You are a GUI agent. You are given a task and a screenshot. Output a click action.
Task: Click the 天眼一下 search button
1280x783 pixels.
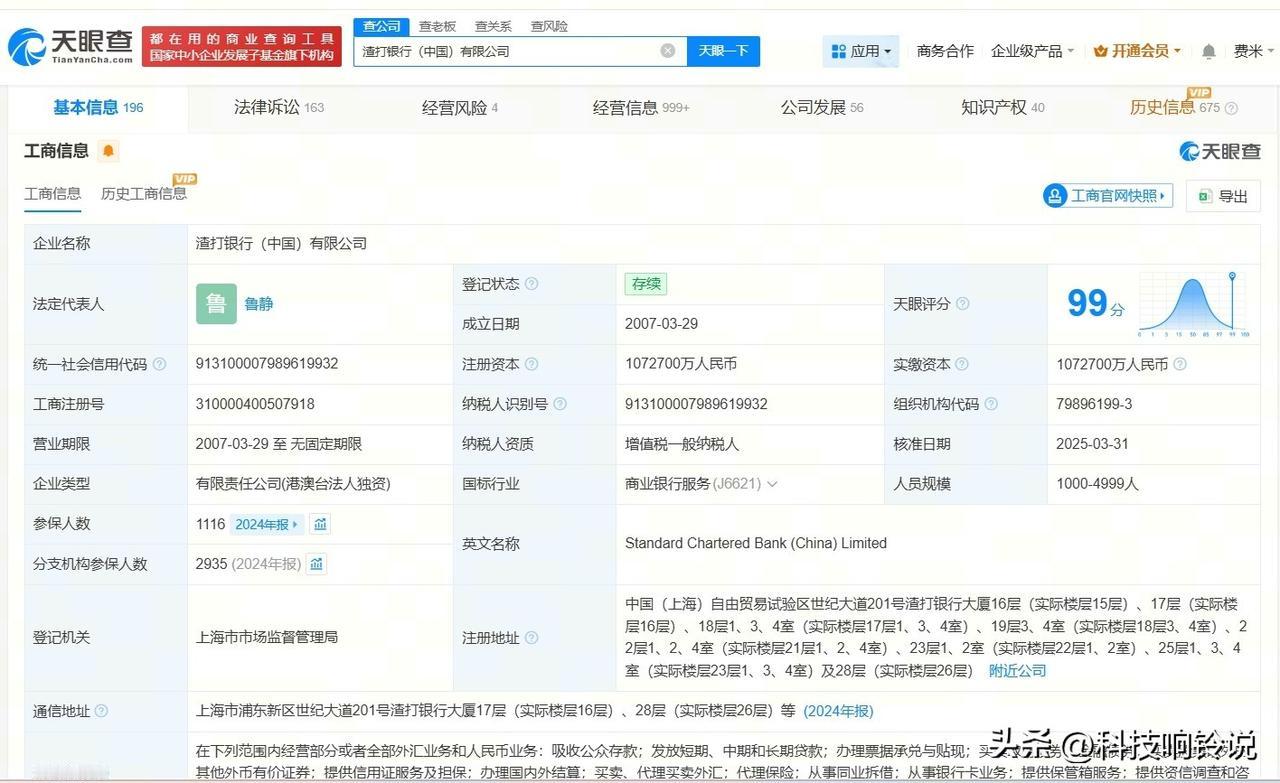(x=723, y=51)
